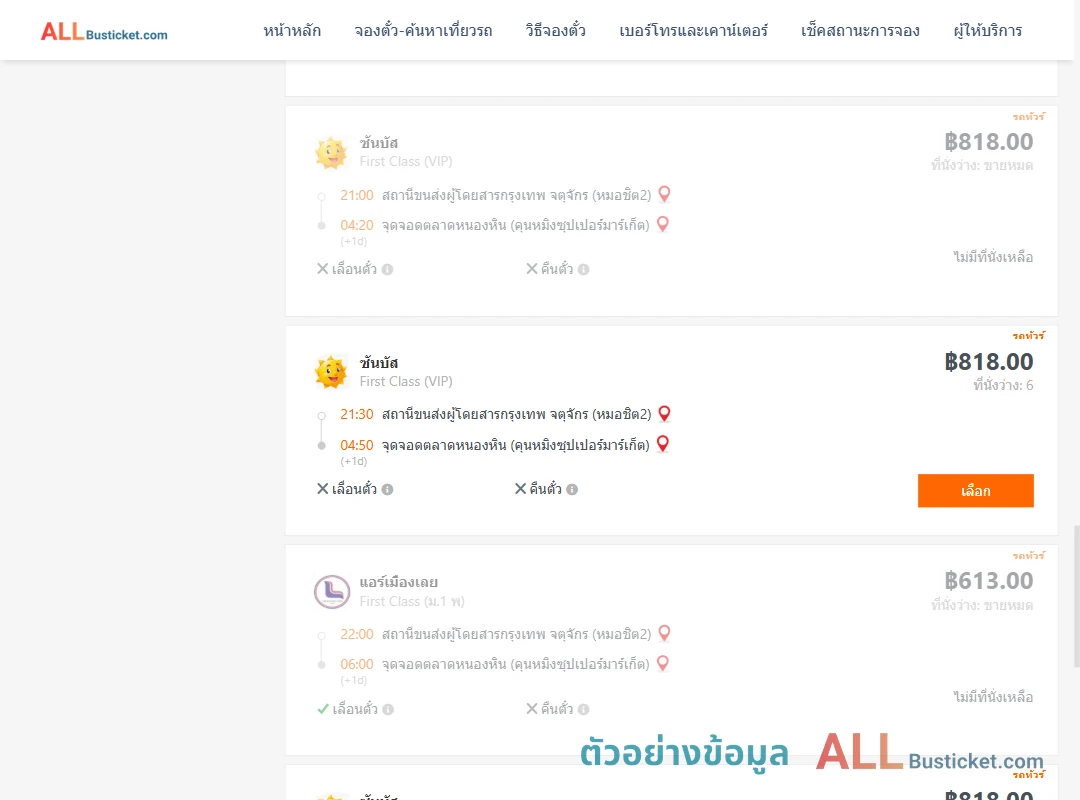
Task: Click the ALLBusticket.com logo in header
Action: pyautogui.click(x=104, y=32)
